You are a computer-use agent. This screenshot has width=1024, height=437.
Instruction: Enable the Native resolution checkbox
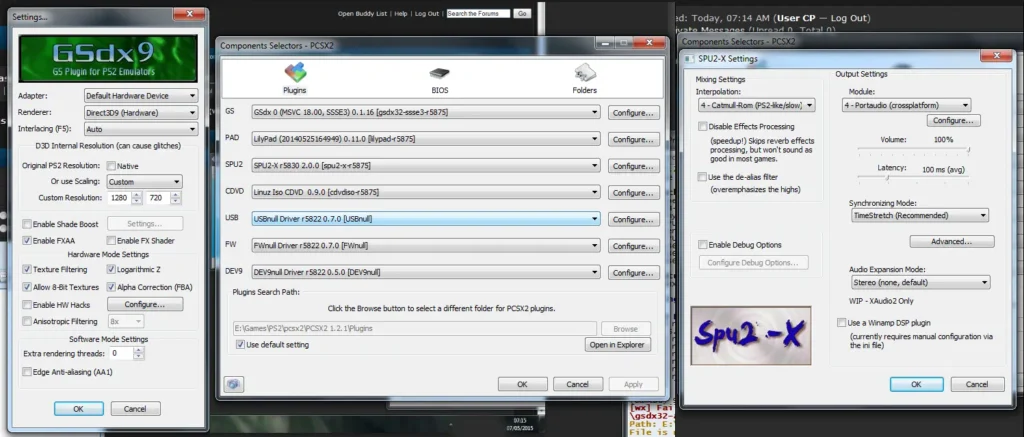109,166
